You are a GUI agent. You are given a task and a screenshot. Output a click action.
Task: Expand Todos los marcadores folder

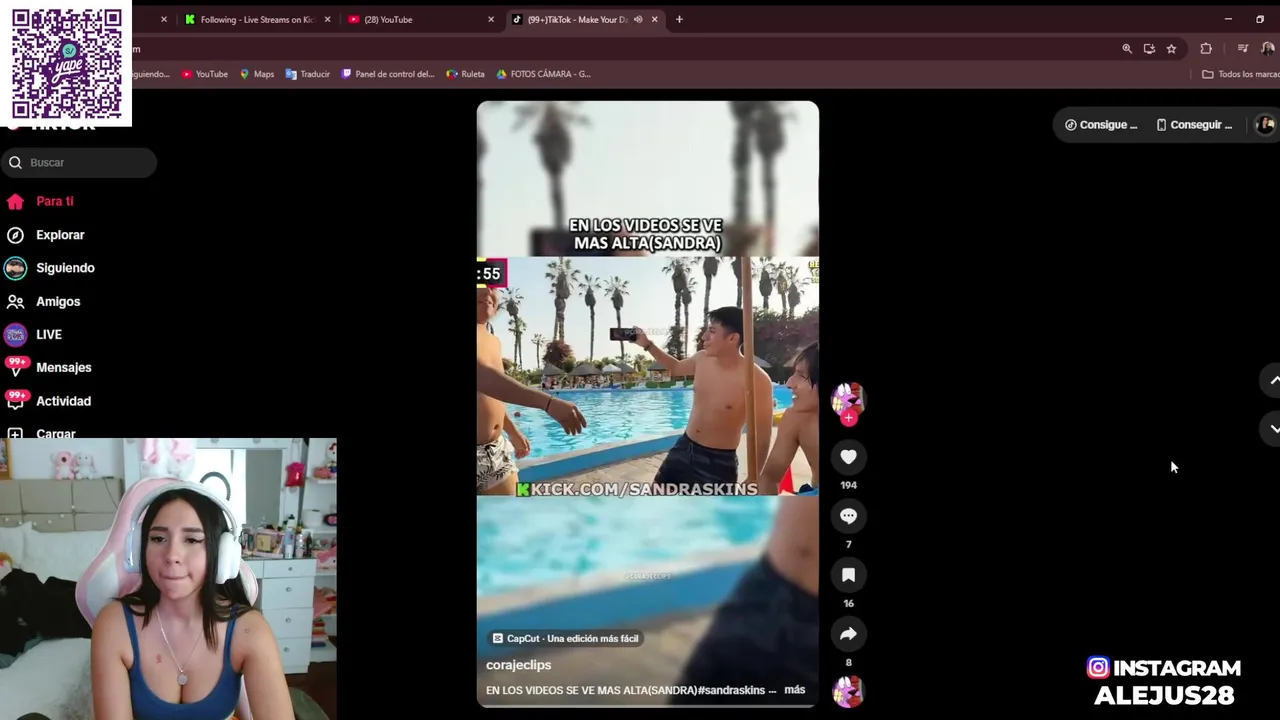pos(1240,74)
